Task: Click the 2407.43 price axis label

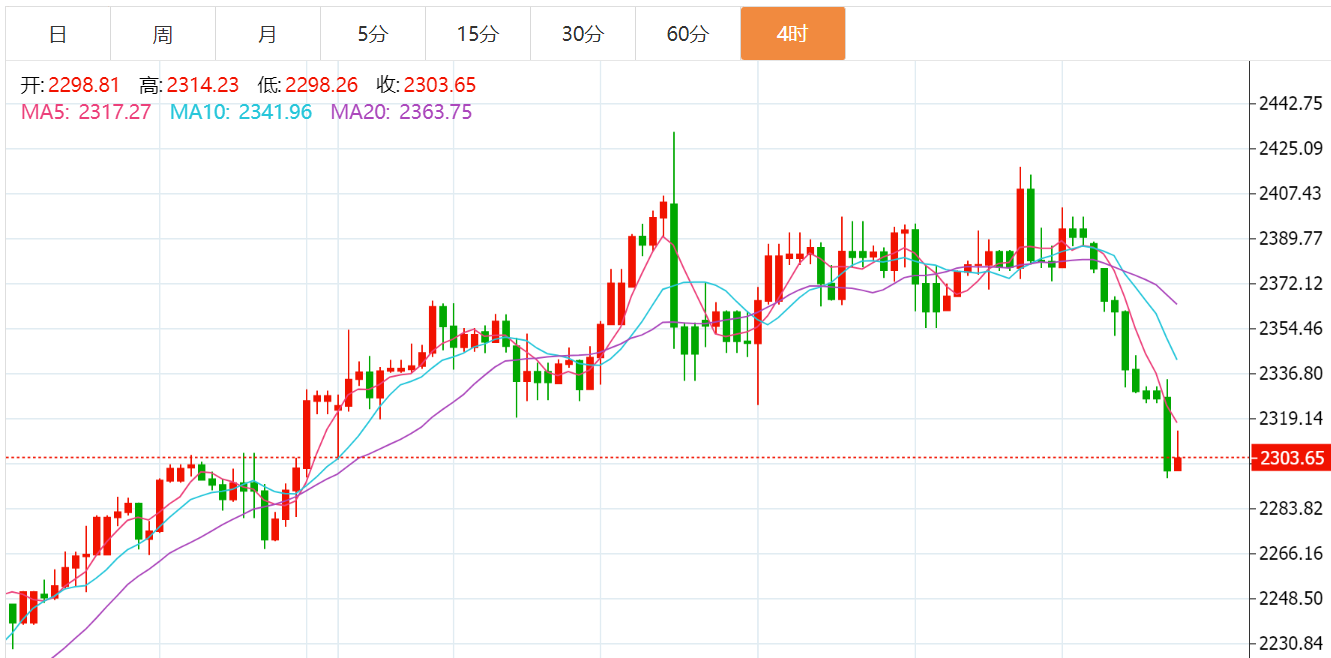Action: click(1290, 194)
